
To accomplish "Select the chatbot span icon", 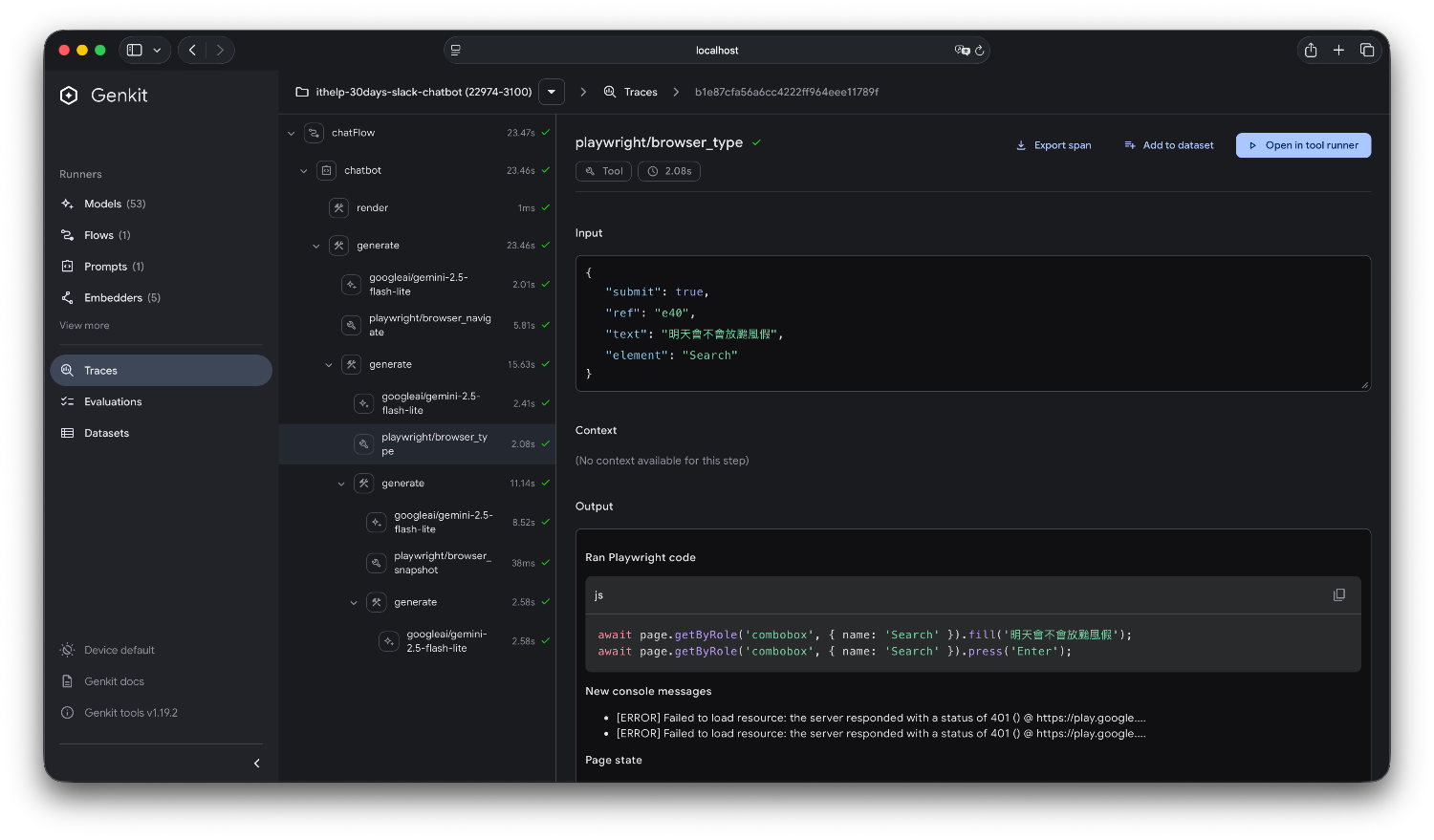I will 326,171.
